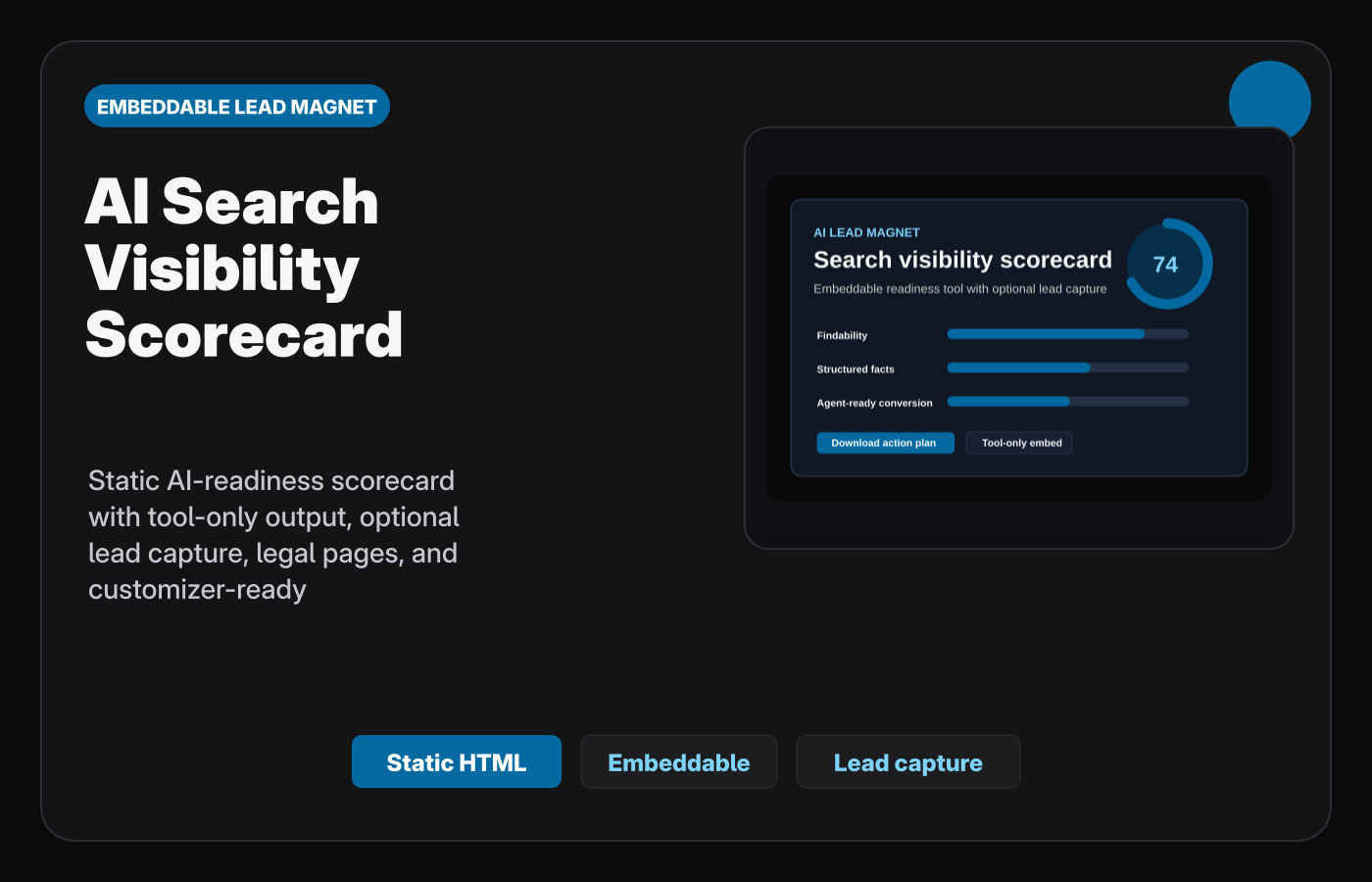The height and width of the screenshot is (882, 1372).
Task: Click the Structured facts progress bar
Action: 1067,367
